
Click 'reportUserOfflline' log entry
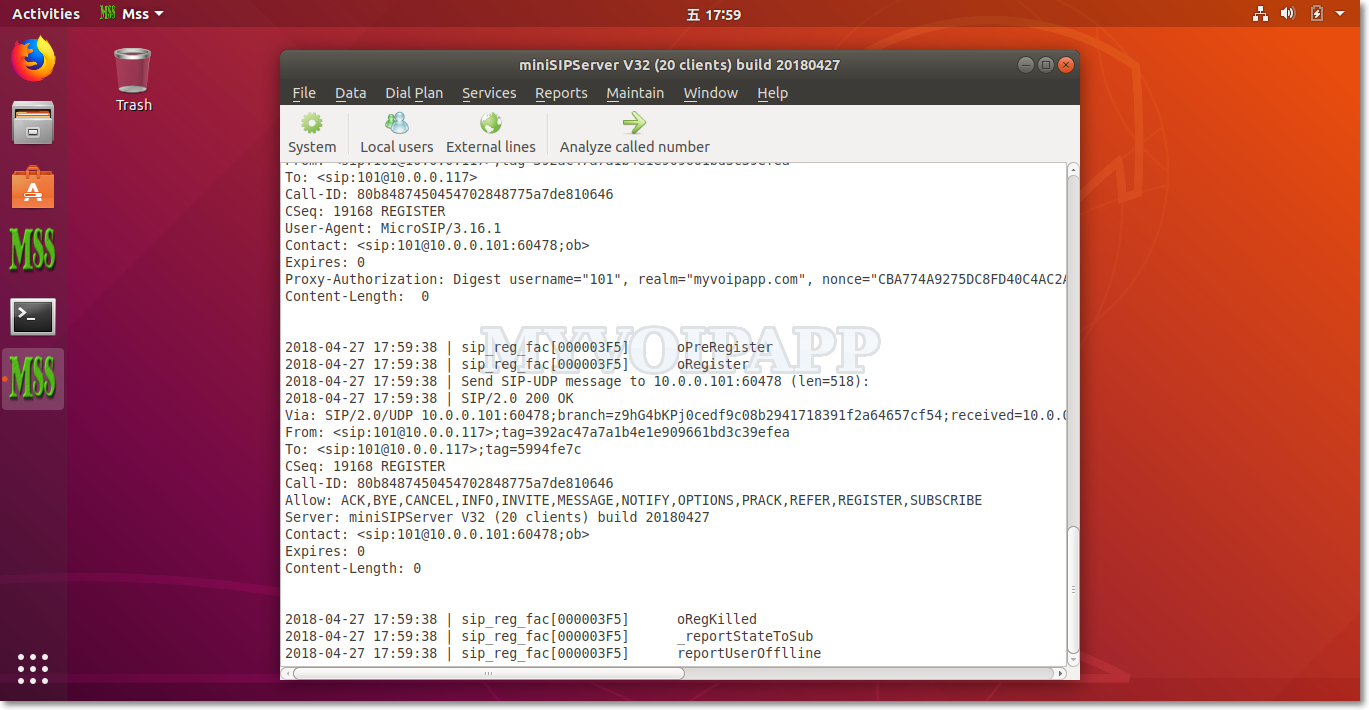click(749, 653)
